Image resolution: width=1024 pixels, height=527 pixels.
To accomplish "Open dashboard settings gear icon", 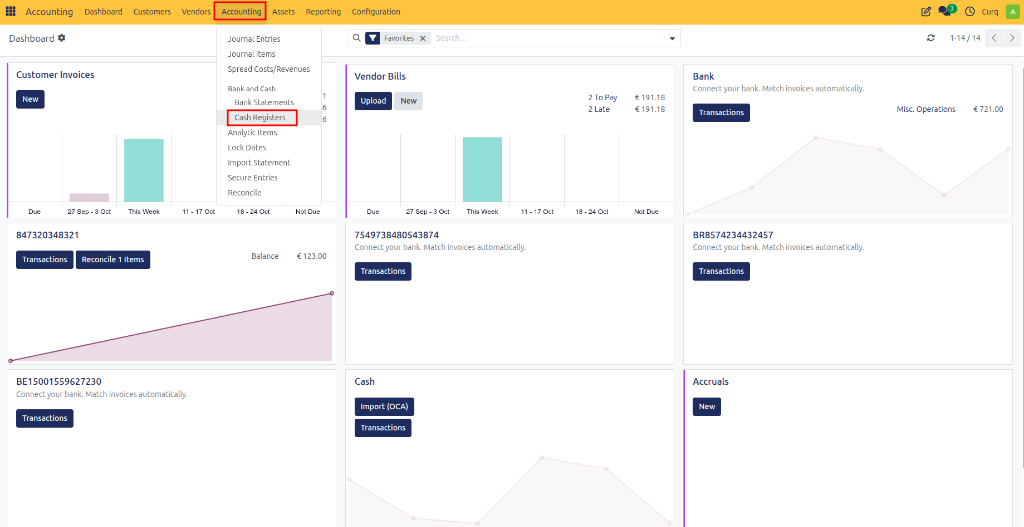I will pyautogui.click(x=61, y=38).
